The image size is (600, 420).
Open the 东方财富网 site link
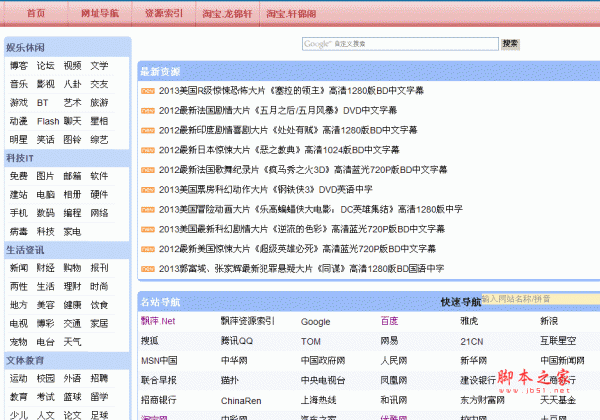coord(483,400)
